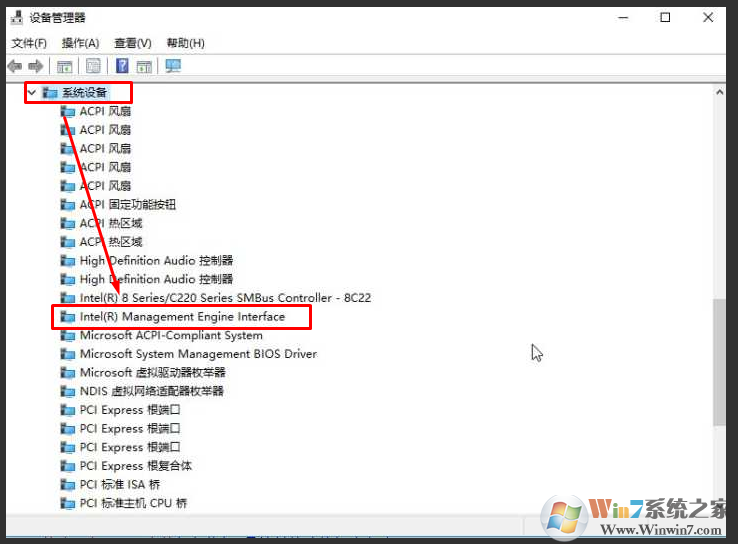738x544 pixels.
Task: Click the icon beside Microsoft 虚拟驱动器枚举器
Action: (68, 373)
